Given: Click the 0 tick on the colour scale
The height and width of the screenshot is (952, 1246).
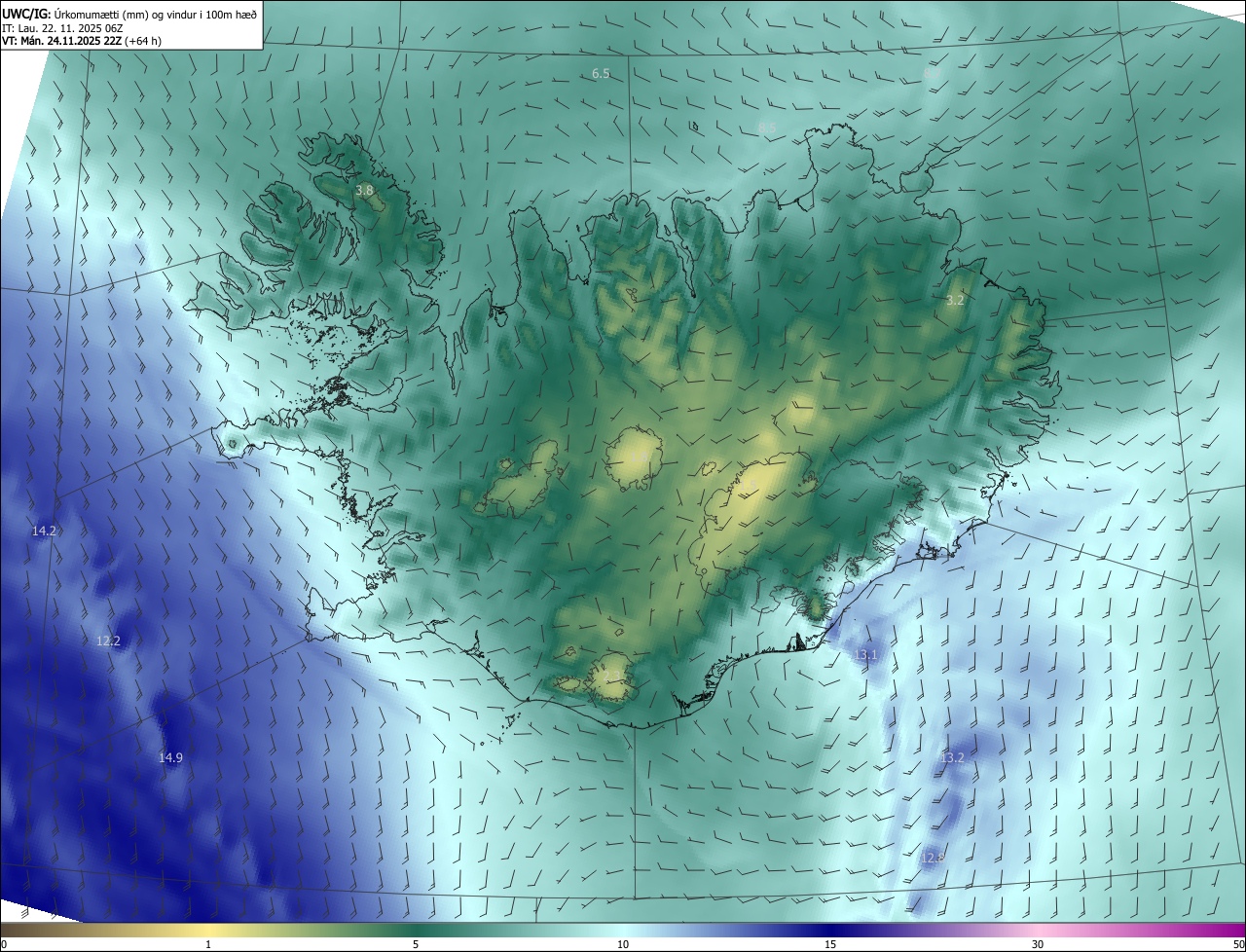Looking at the screenshot, I should (x=4, y=944).
